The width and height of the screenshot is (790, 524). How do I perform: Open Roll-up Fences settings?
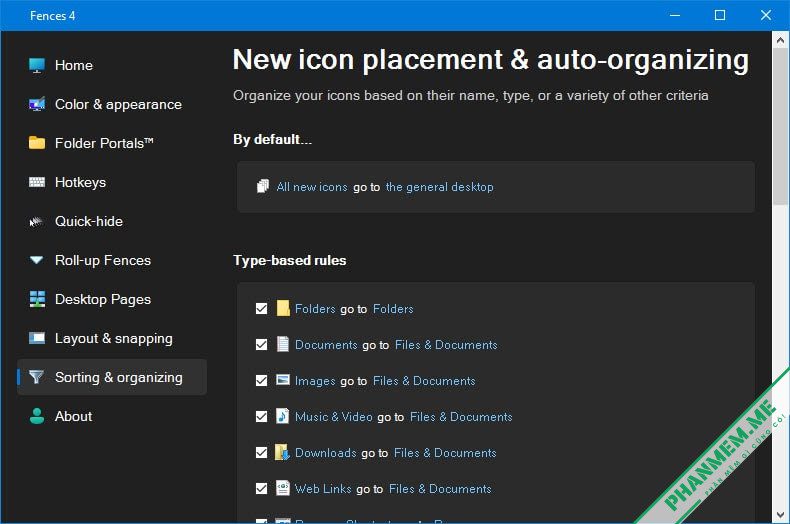tap(112, 260)
